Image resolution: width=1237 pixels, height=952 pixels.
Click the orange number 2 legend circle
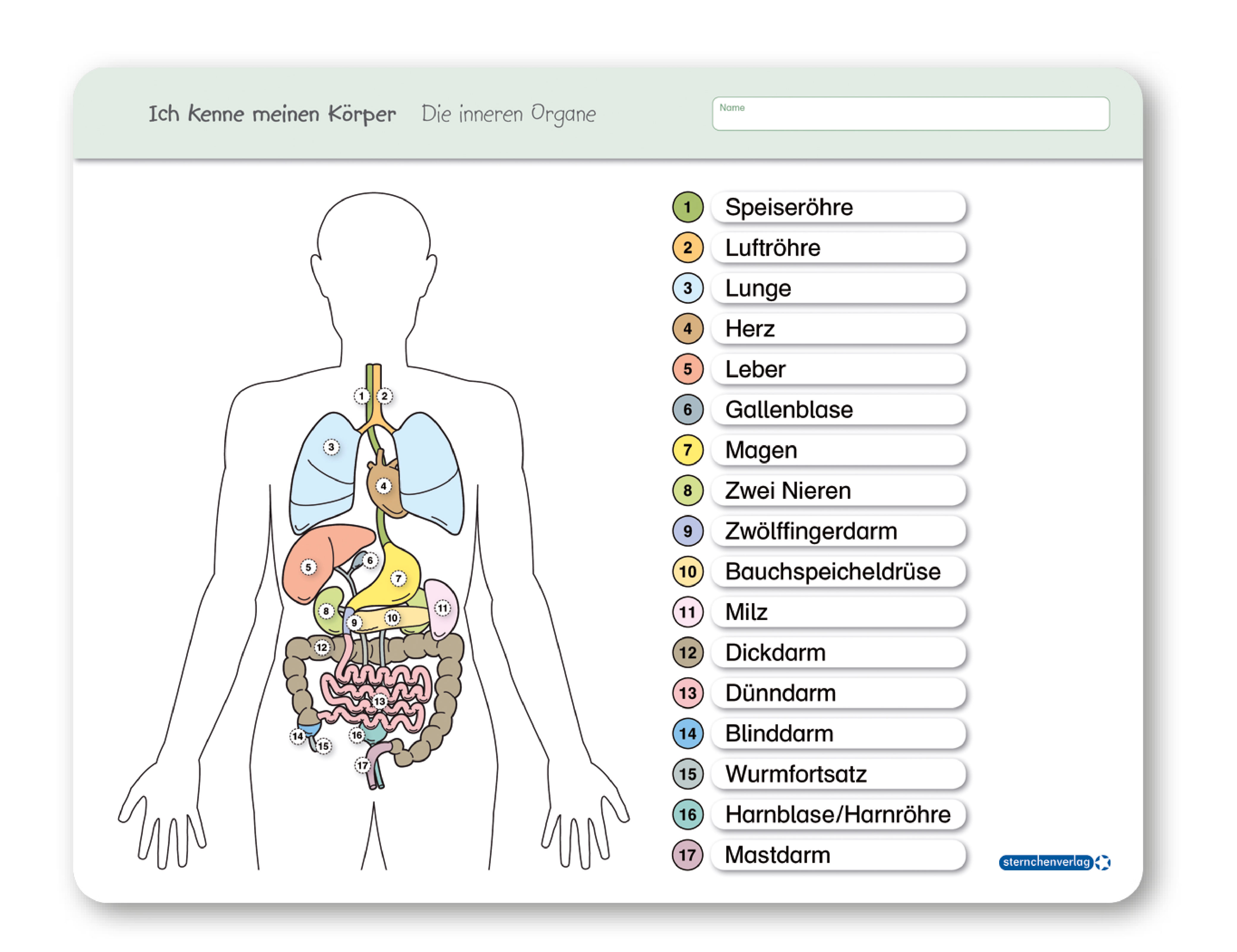pos(688,247)
